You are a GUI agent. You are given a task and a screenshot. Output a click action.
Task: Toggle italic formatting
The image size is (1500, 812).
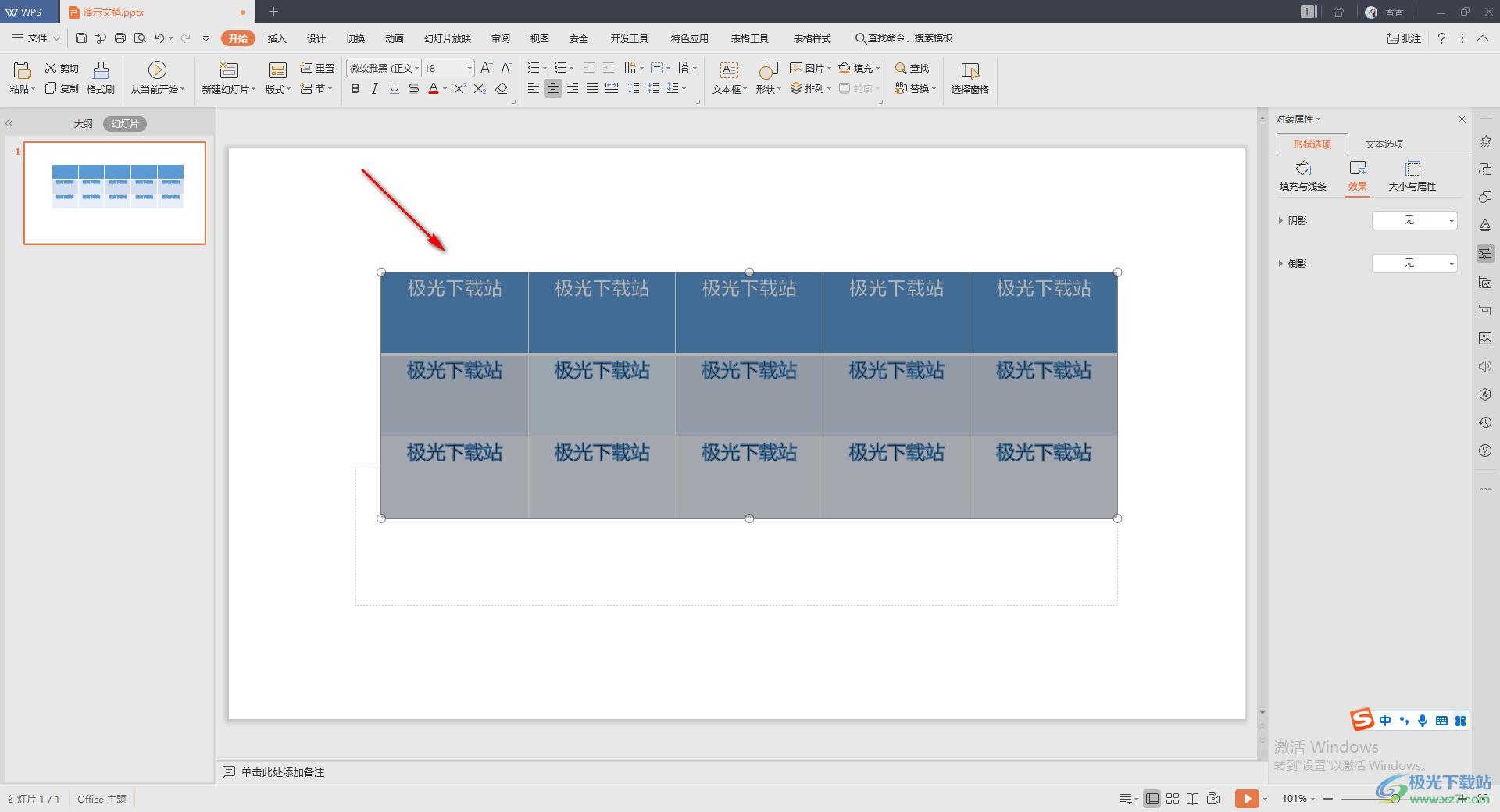click(375, 89)
